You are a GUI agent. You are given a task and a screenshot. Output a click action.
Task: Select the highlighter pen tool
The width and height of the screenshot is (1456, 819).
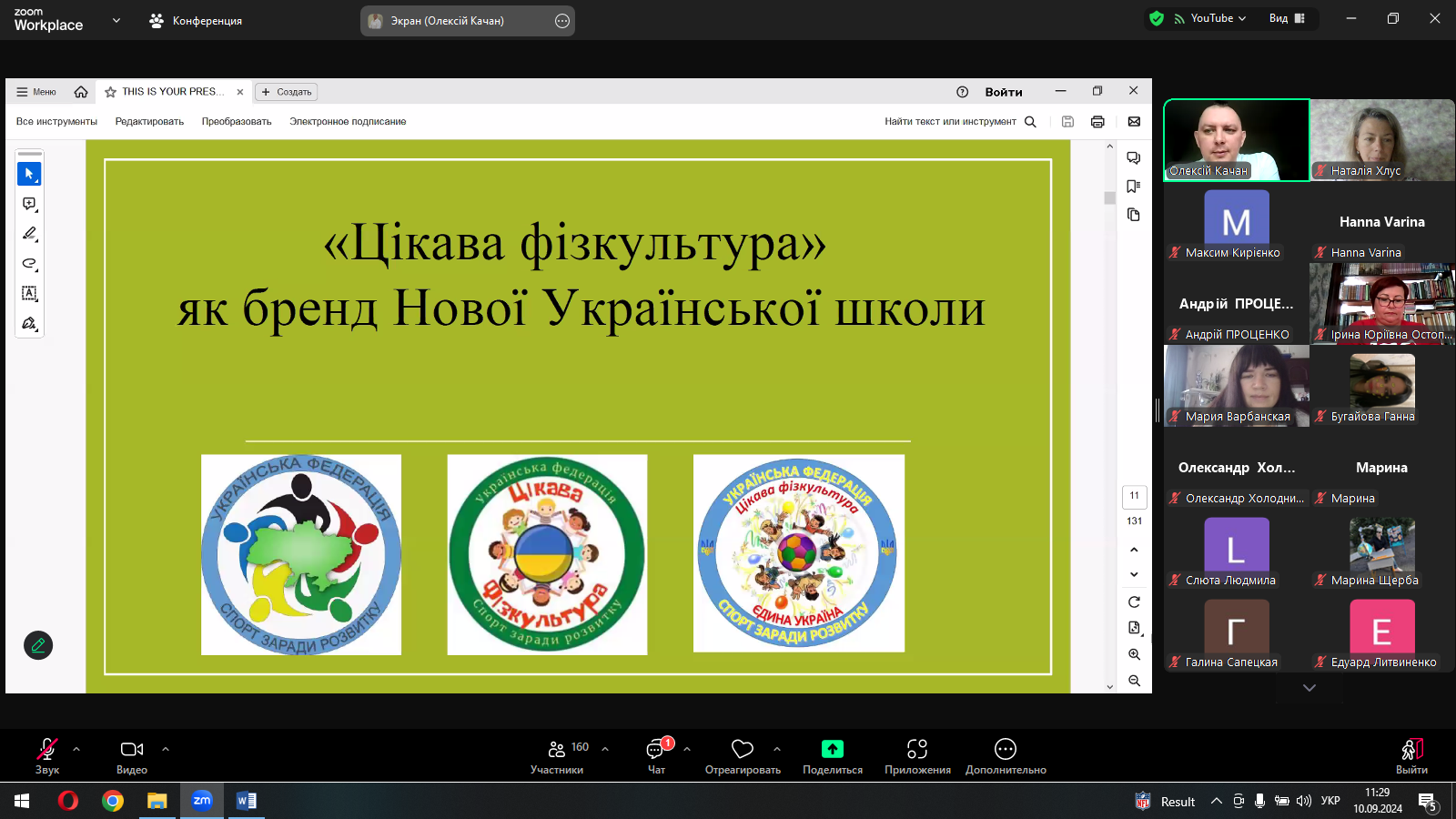pos(29,234)
